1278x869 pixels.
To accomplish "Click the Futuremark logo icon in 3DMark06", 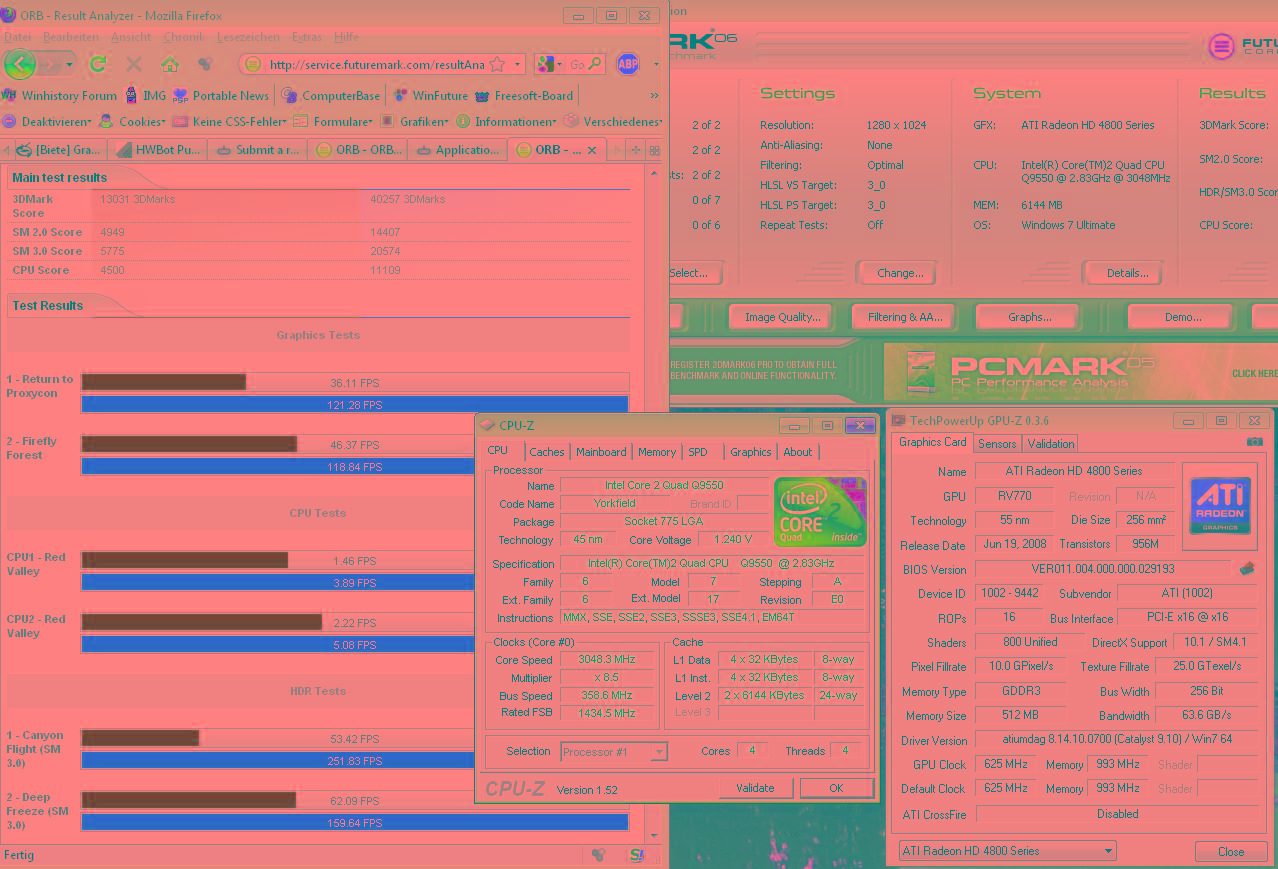I will pyautogui.click(x=1220, y=46).
